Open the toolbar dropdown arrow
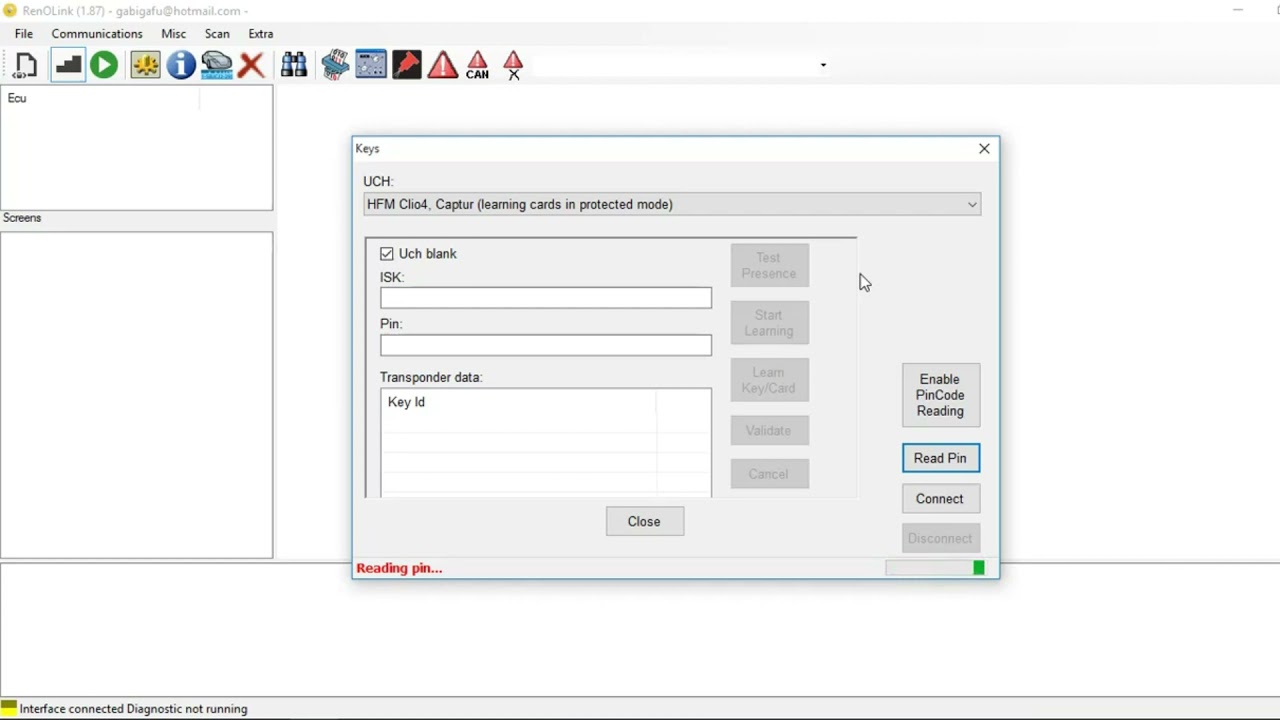This screenshot has height=720, width=1280. [823, 66]
